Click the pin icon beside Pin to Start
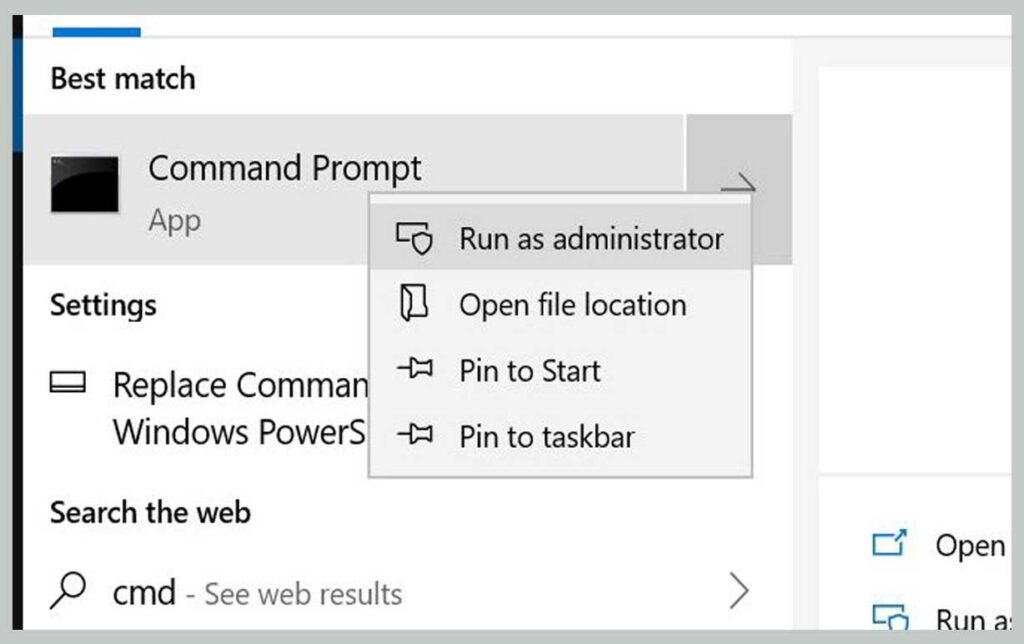 (420, 371)
